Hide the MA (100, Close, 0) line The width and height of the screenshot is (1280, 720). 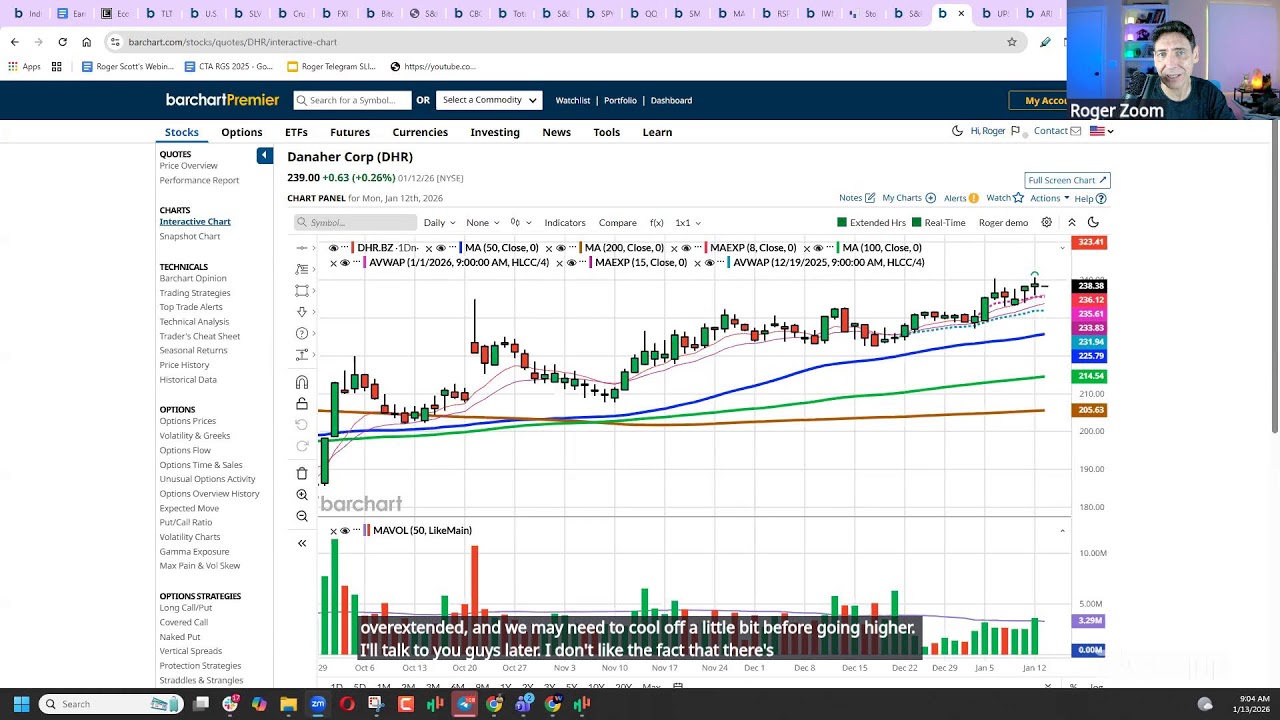point(818,248)
